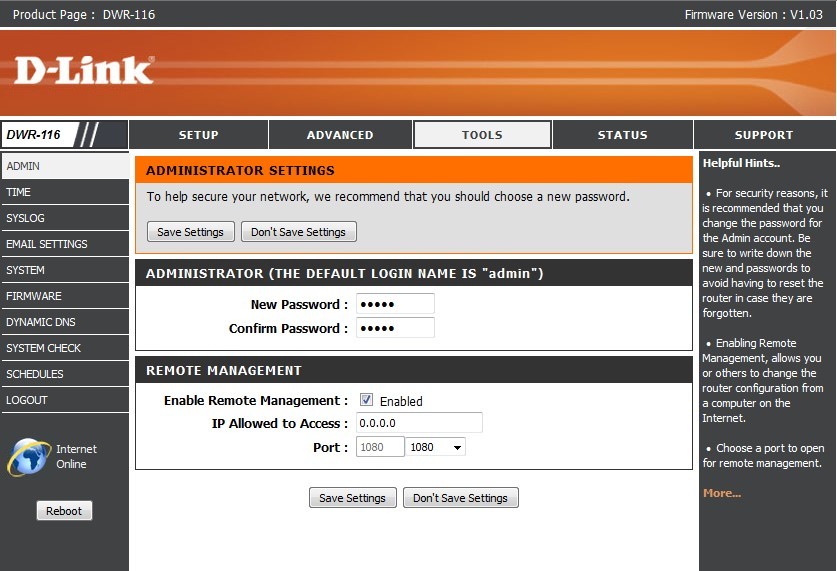Click bottom Don't Save Settings button
837x571 pixels.
tap(460, 497)
